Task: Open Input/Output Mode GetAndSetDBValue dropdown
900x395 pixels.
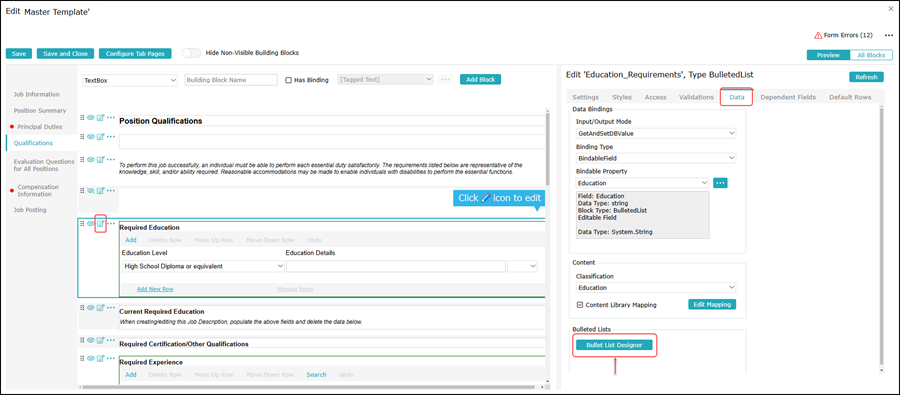Action: [655, 133]
